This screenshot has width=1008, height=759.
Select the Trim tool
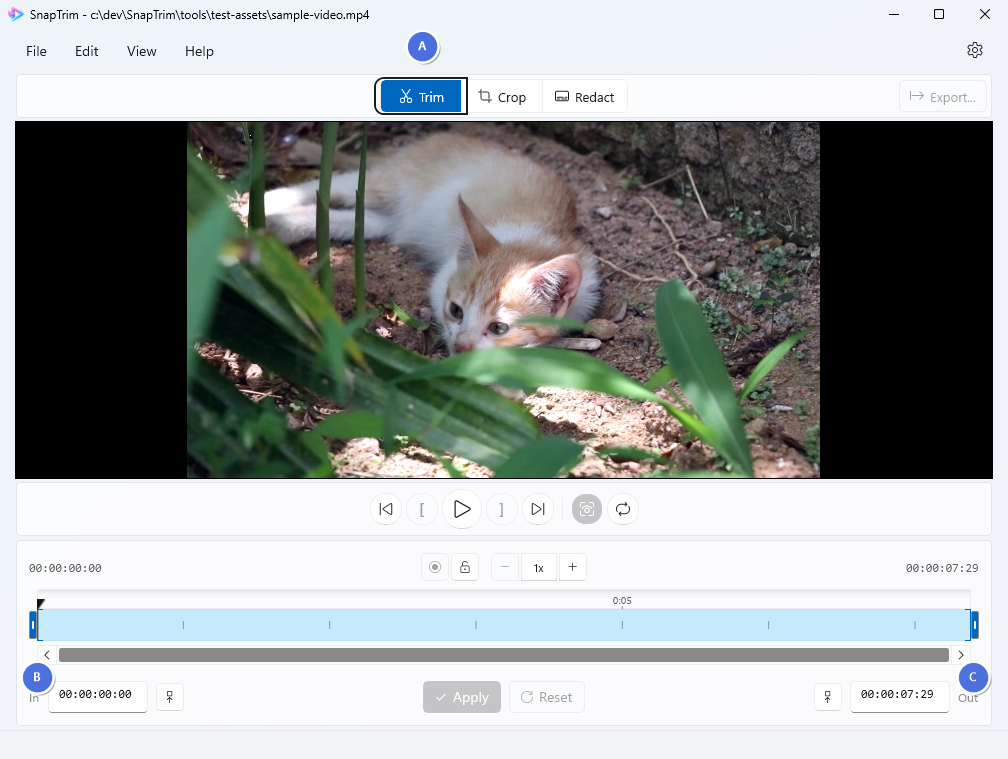coord(421,97)
